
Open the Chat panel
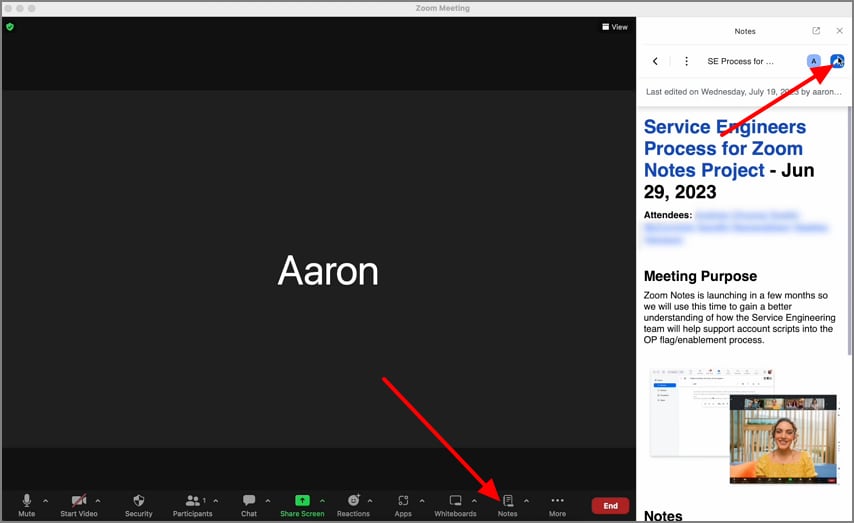[249, 505]
